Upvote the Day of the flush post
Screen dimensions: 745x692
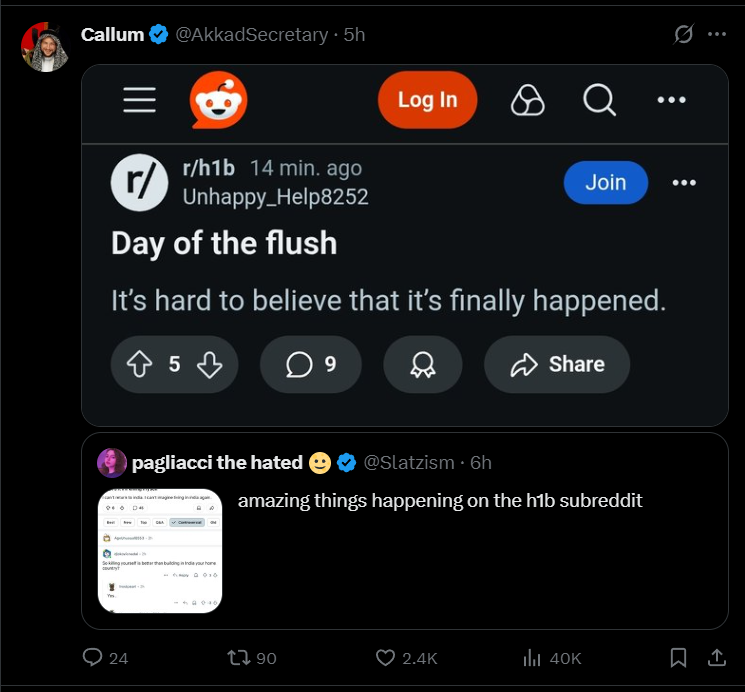139,364
